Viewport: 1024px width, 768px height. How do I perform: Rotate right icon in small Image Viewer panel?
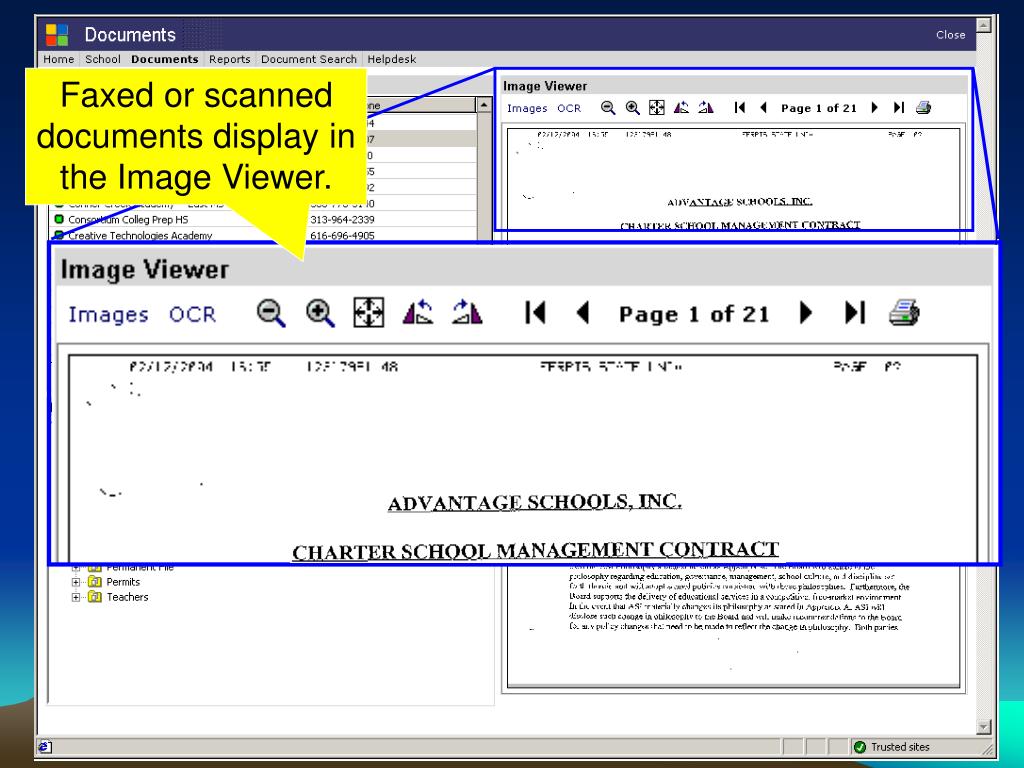[x=706, y=107]
